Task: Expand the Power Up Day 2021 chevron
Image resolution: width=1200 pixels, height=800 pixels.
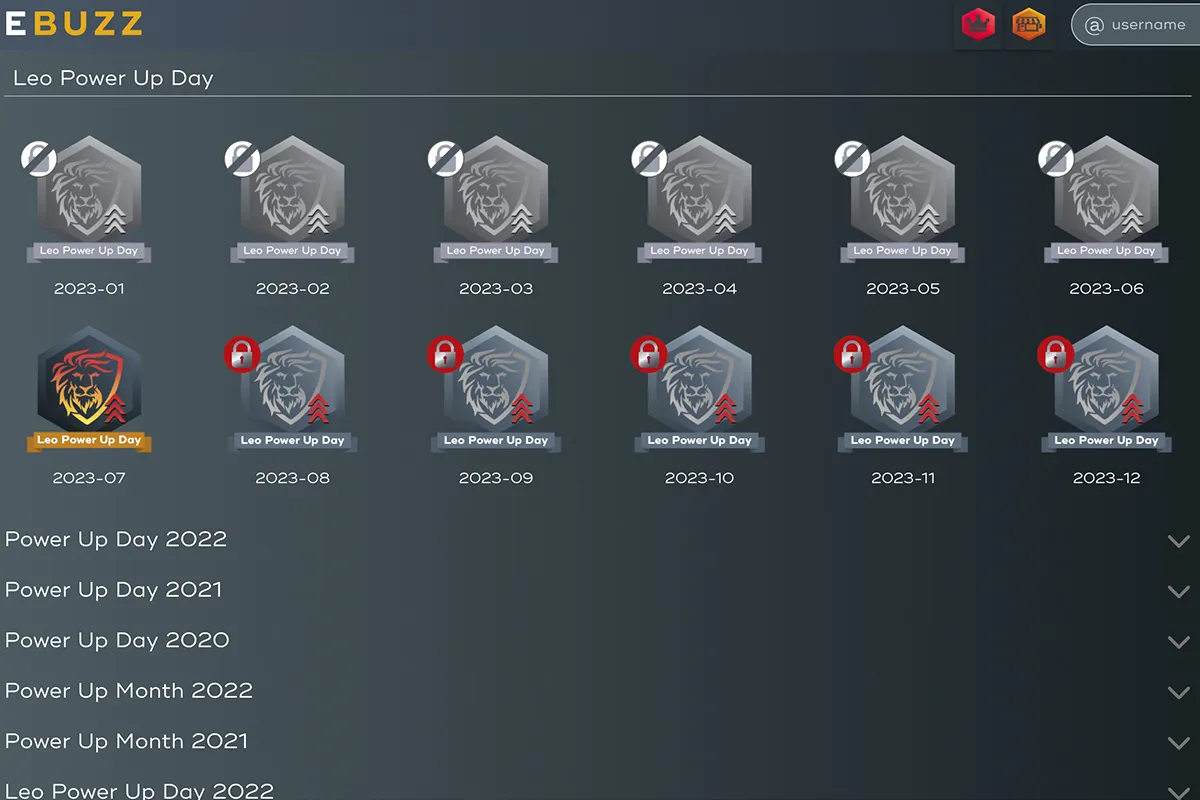Action: click(1179, 591)
